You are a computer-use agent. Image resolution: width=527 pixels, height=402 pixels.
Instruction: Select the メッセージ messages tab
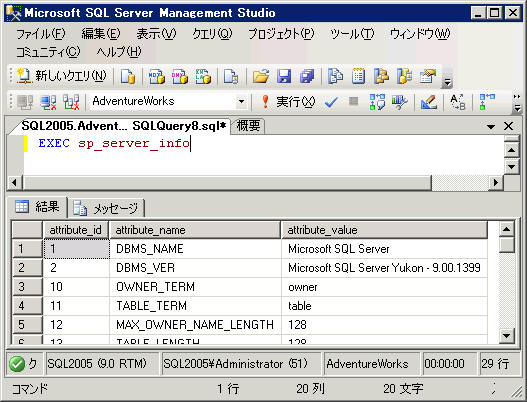coord(106,208)
